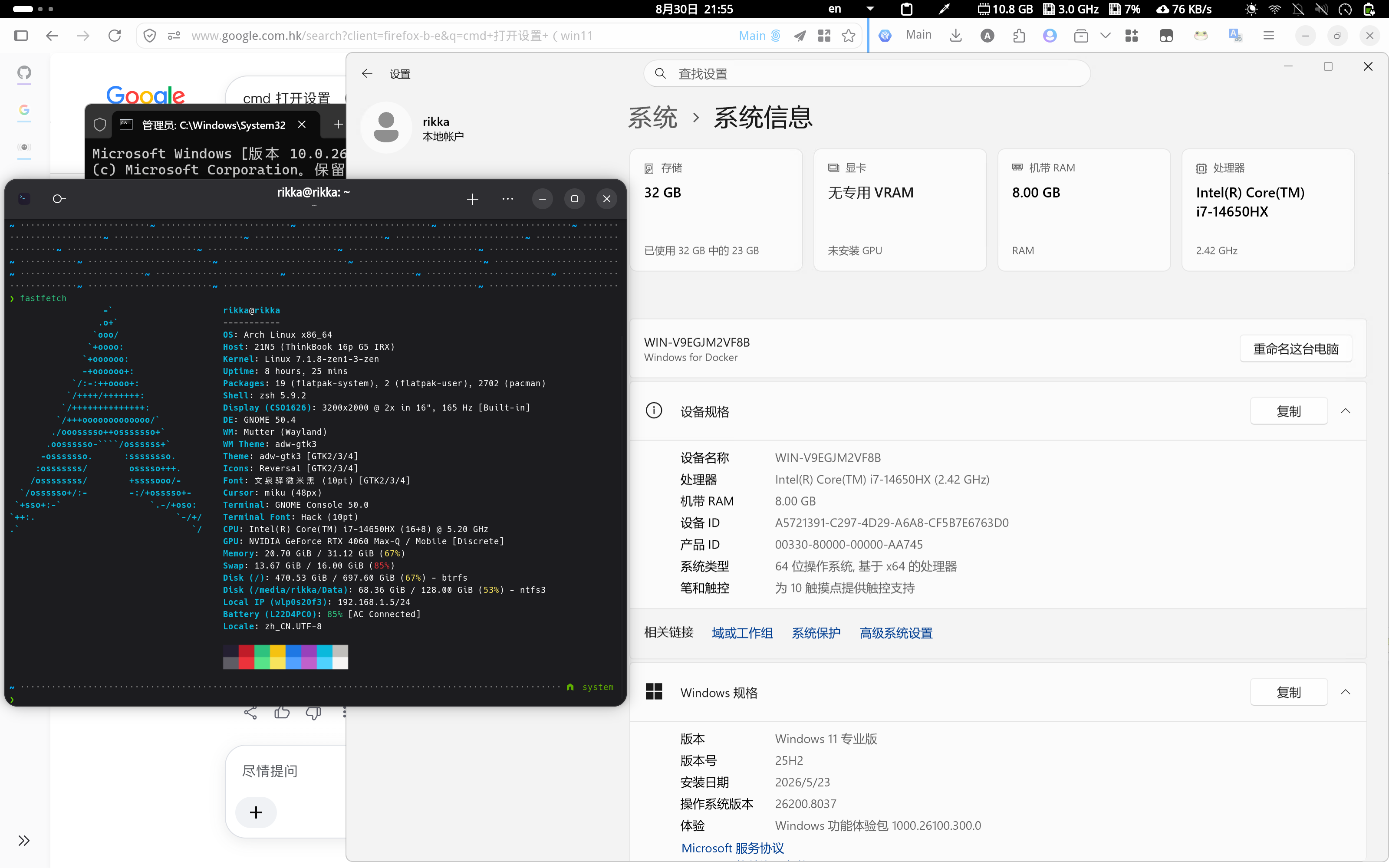Open Firefox account avatar icon

(x=1050, y=36)
